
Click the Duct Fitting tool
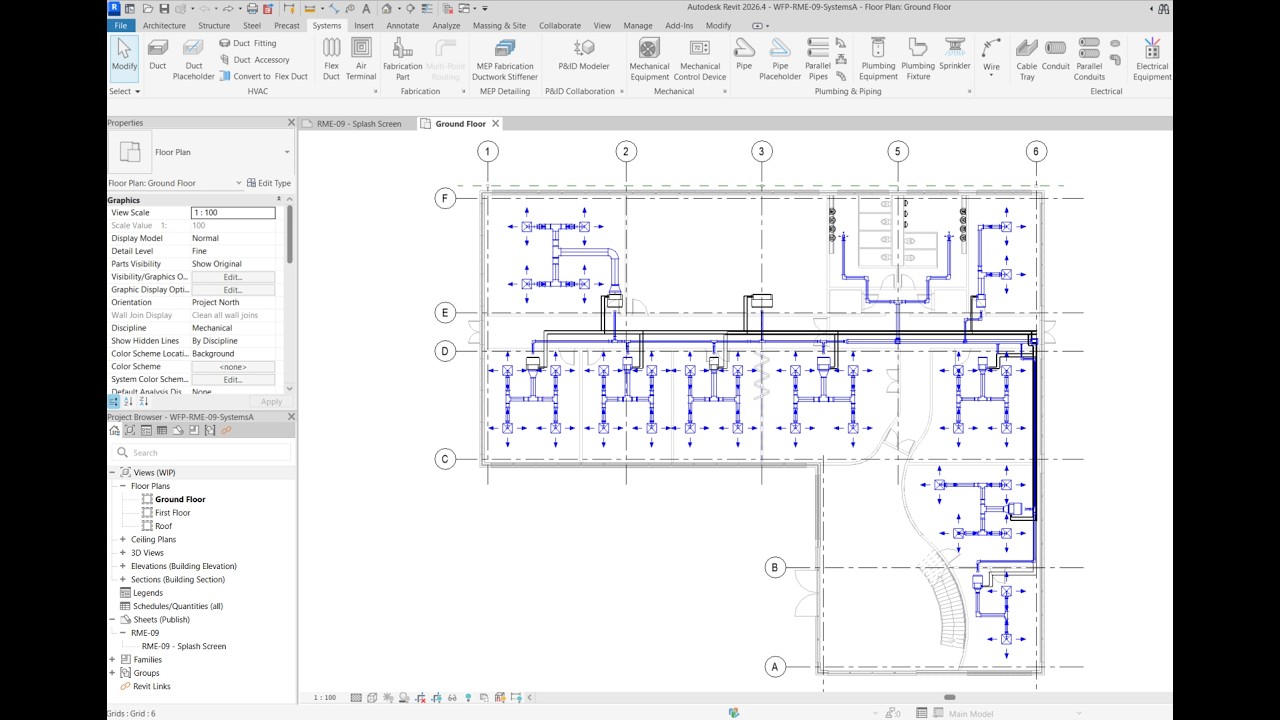247,43
